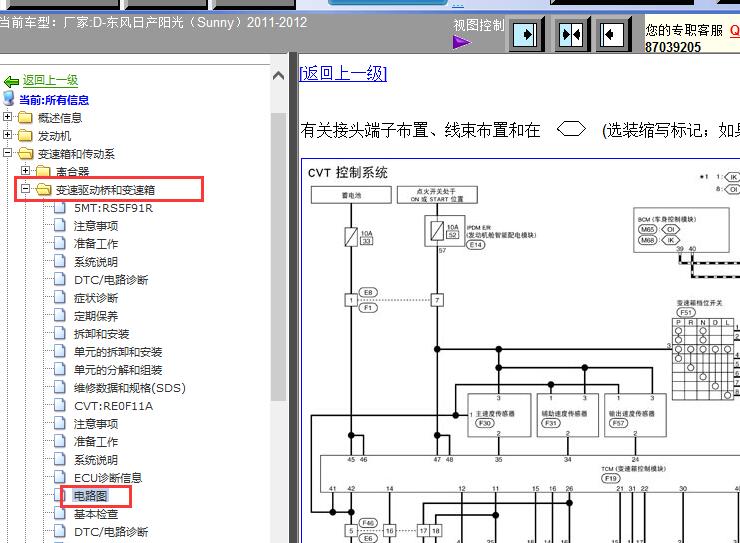Click the page icon beside 5MT:RS5F91R

tap(60, 208)
